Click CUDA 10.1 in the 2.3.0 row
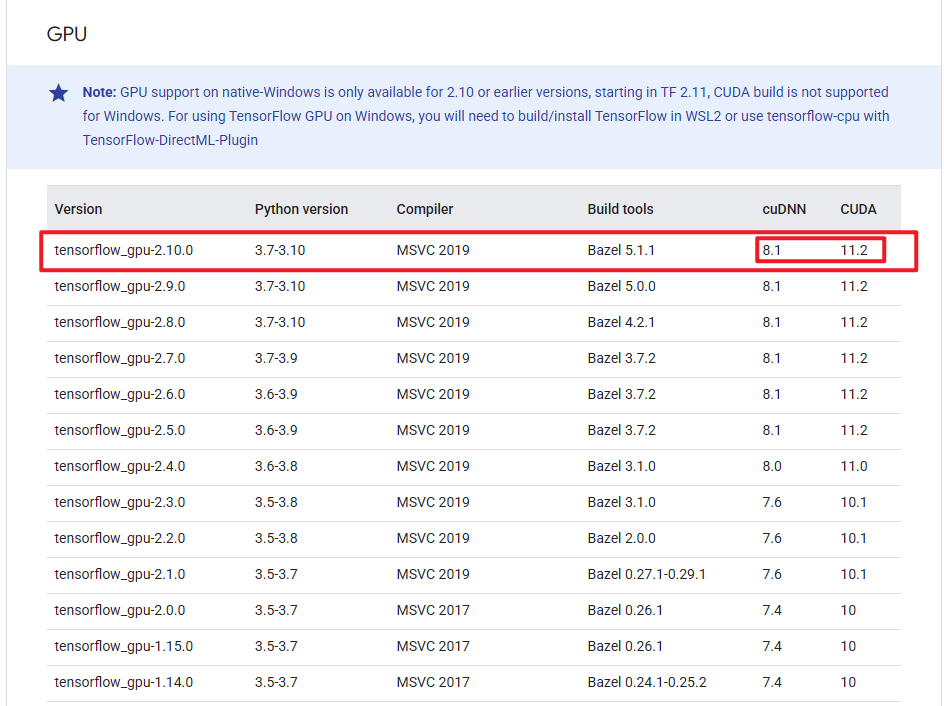Image resolution: width=944 pixels, height=706 pixels. pos(853,503)
